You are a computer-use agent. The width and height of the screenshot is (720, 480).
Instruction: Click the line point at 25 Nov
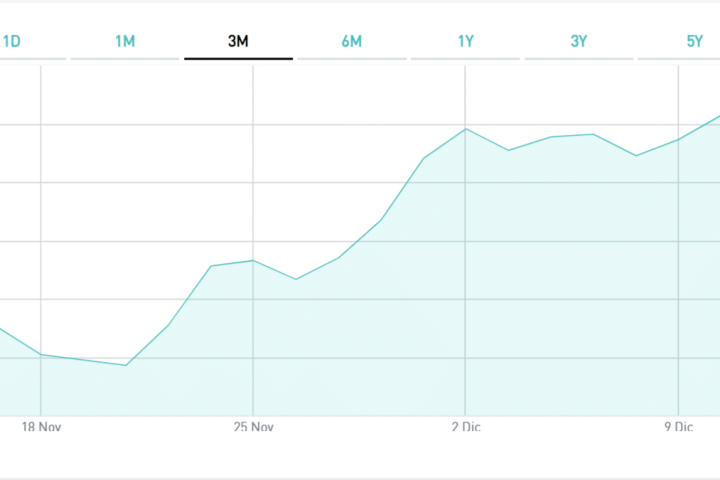pos(253,261)
